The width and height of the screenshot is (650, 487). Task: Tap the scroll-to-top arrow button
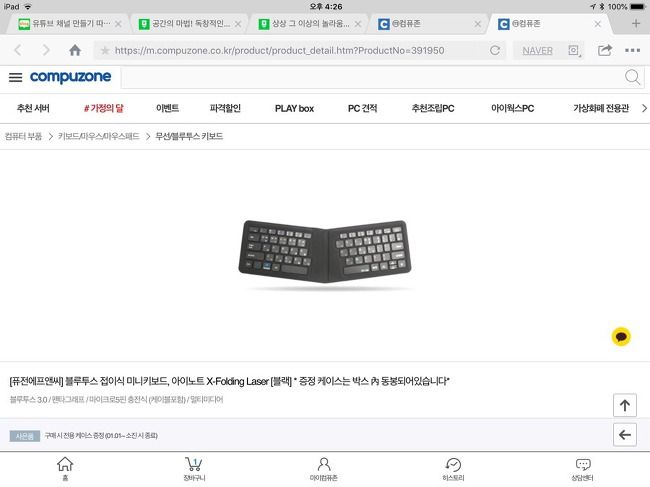625,405
